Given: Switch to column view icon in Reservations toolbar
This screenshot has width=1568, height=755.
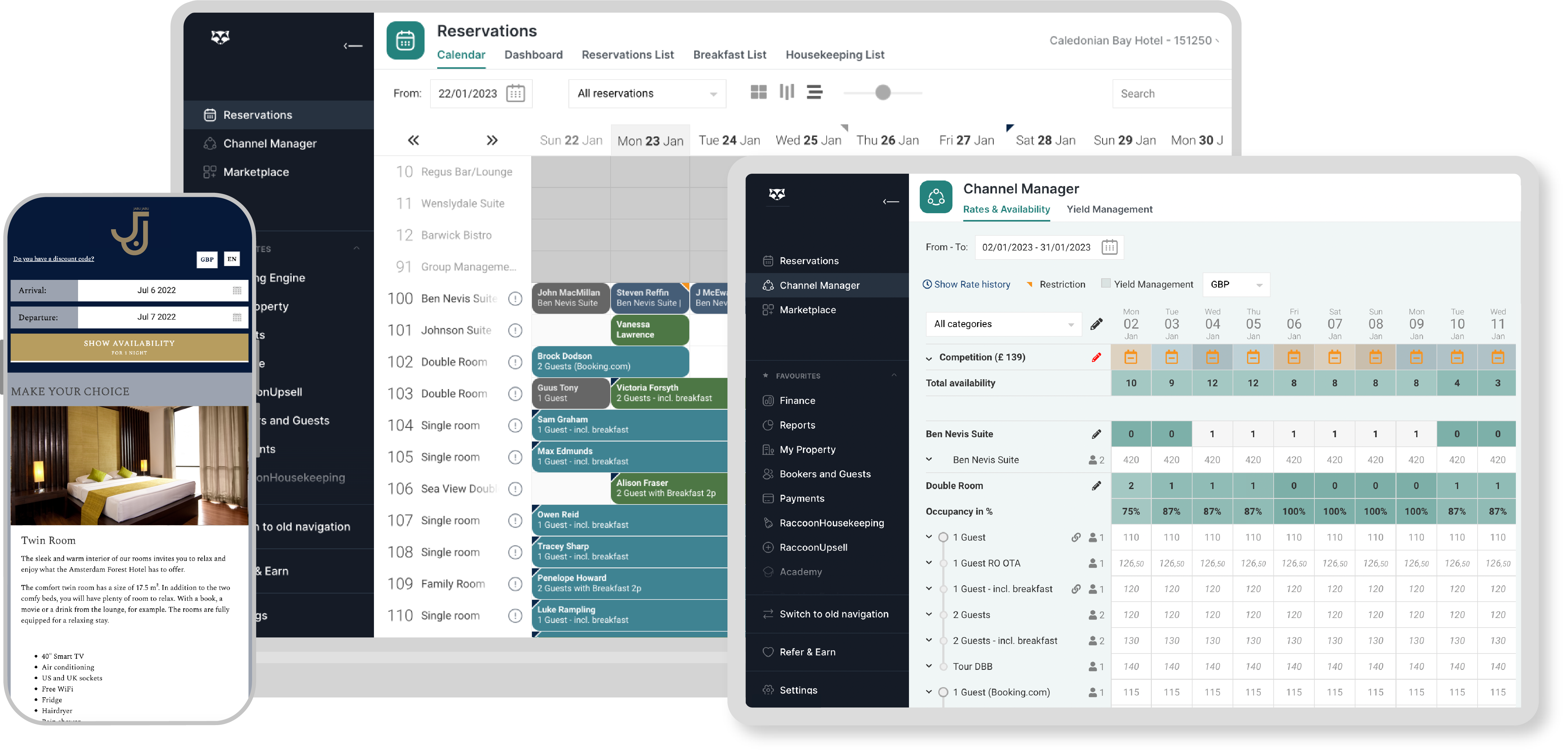Looking at the screenshot, I should coord(786,92).
